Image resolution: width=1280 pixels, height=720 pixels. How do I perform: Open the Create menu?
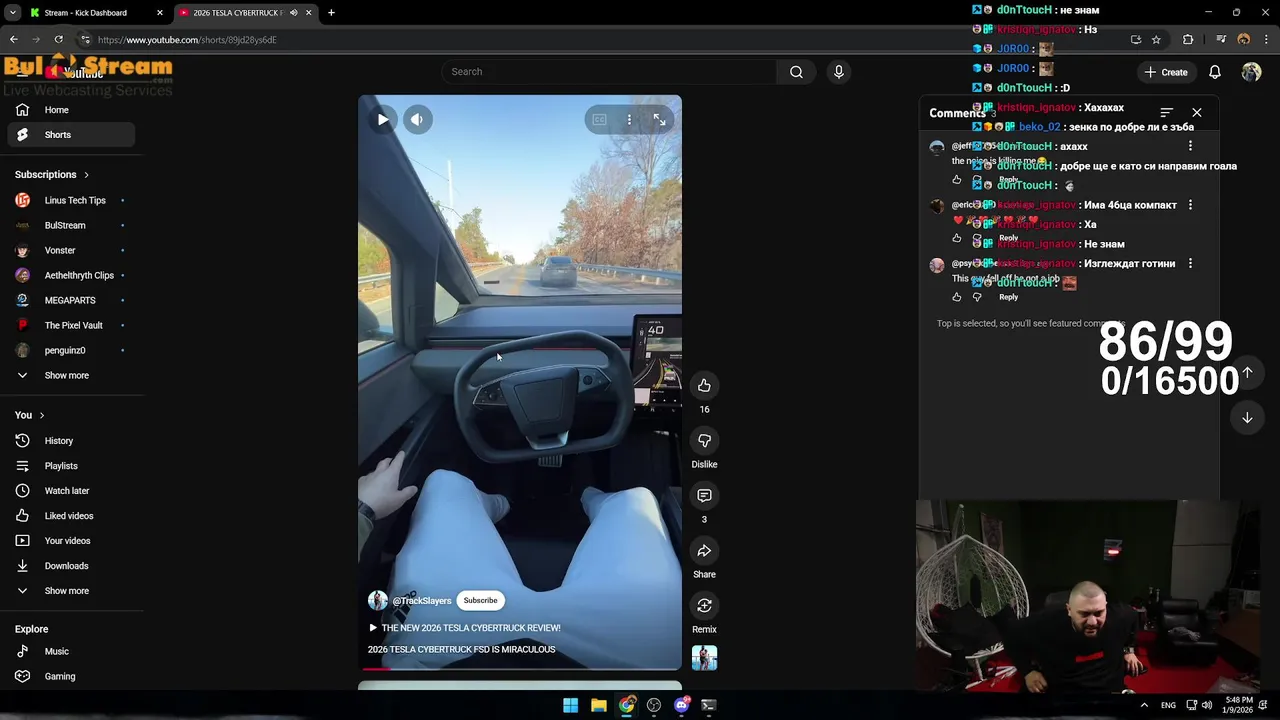(x=1166, y=72)
